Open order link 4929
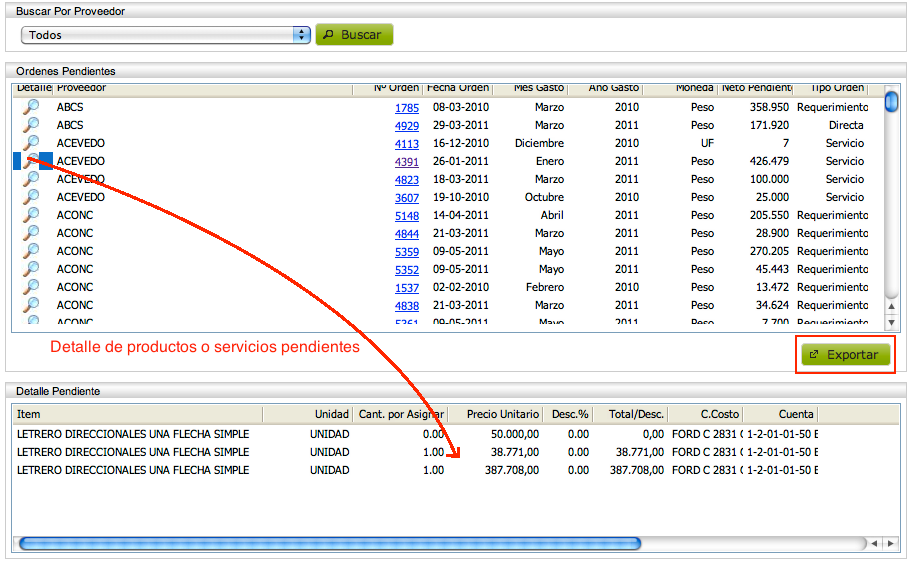This screenshot has height=563, width=912. coord(407,126)
